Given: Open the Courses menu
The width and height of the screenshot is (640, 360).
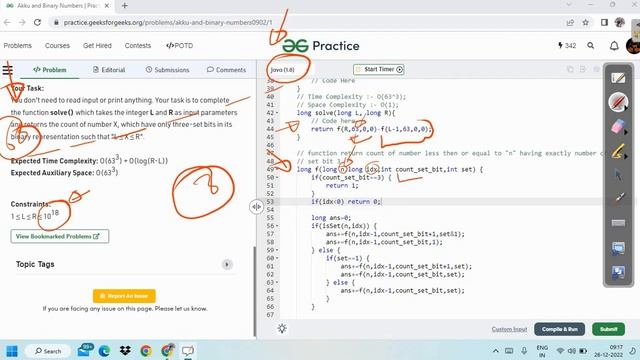Looking at the screenshot, I should (x=57, y=46).
